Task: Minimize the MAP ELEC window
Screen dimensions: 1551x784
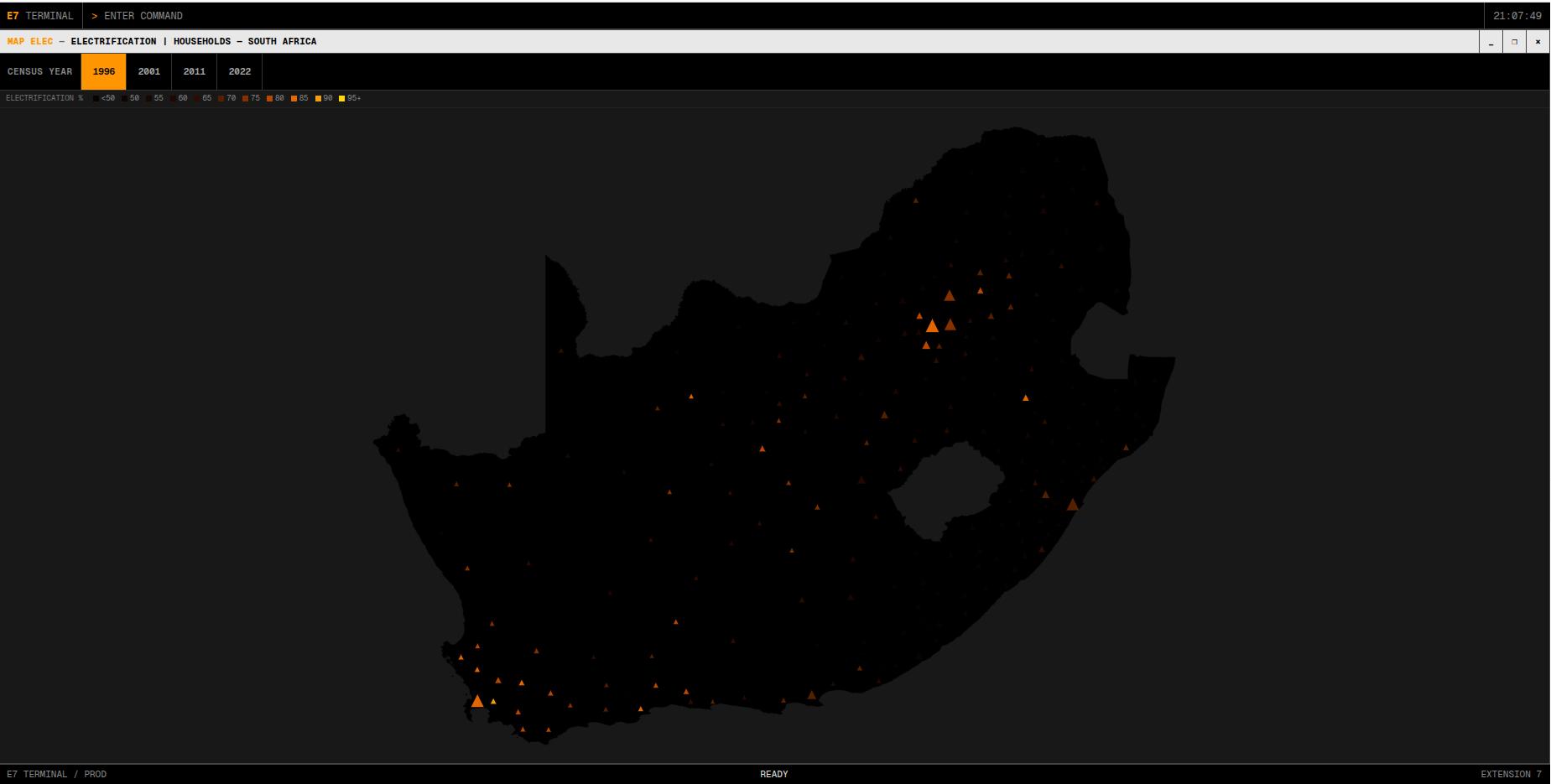Action: 1491,42
